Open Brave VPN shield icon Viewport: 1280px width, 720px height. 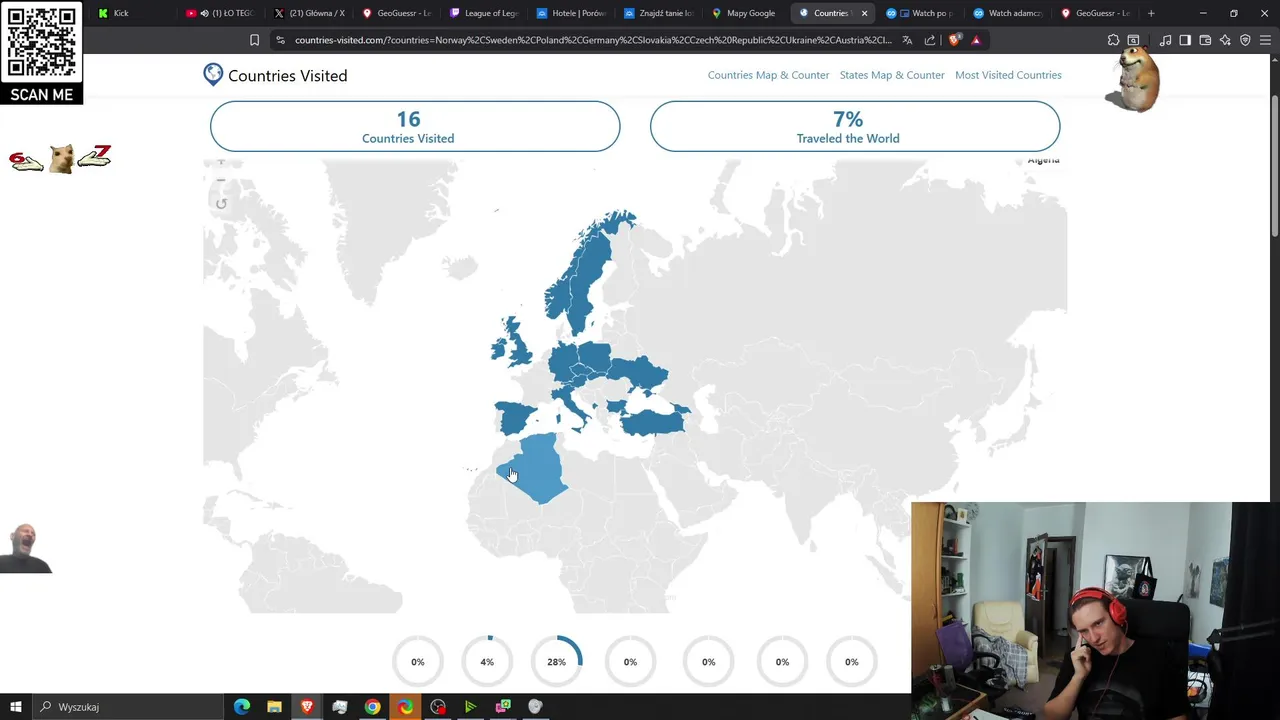coord(1245,40)
